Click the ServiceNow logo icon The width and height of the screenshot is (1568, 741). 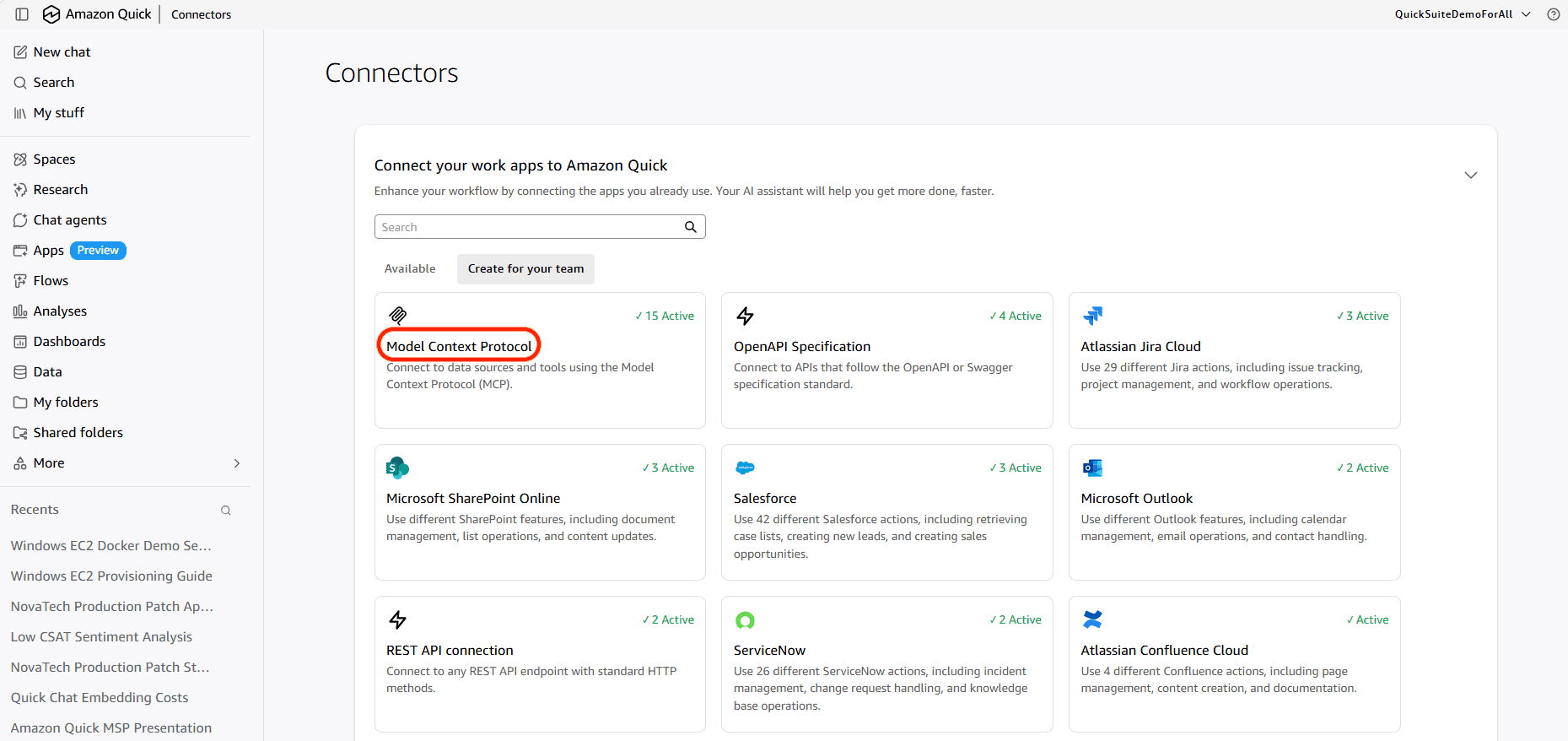745,620
